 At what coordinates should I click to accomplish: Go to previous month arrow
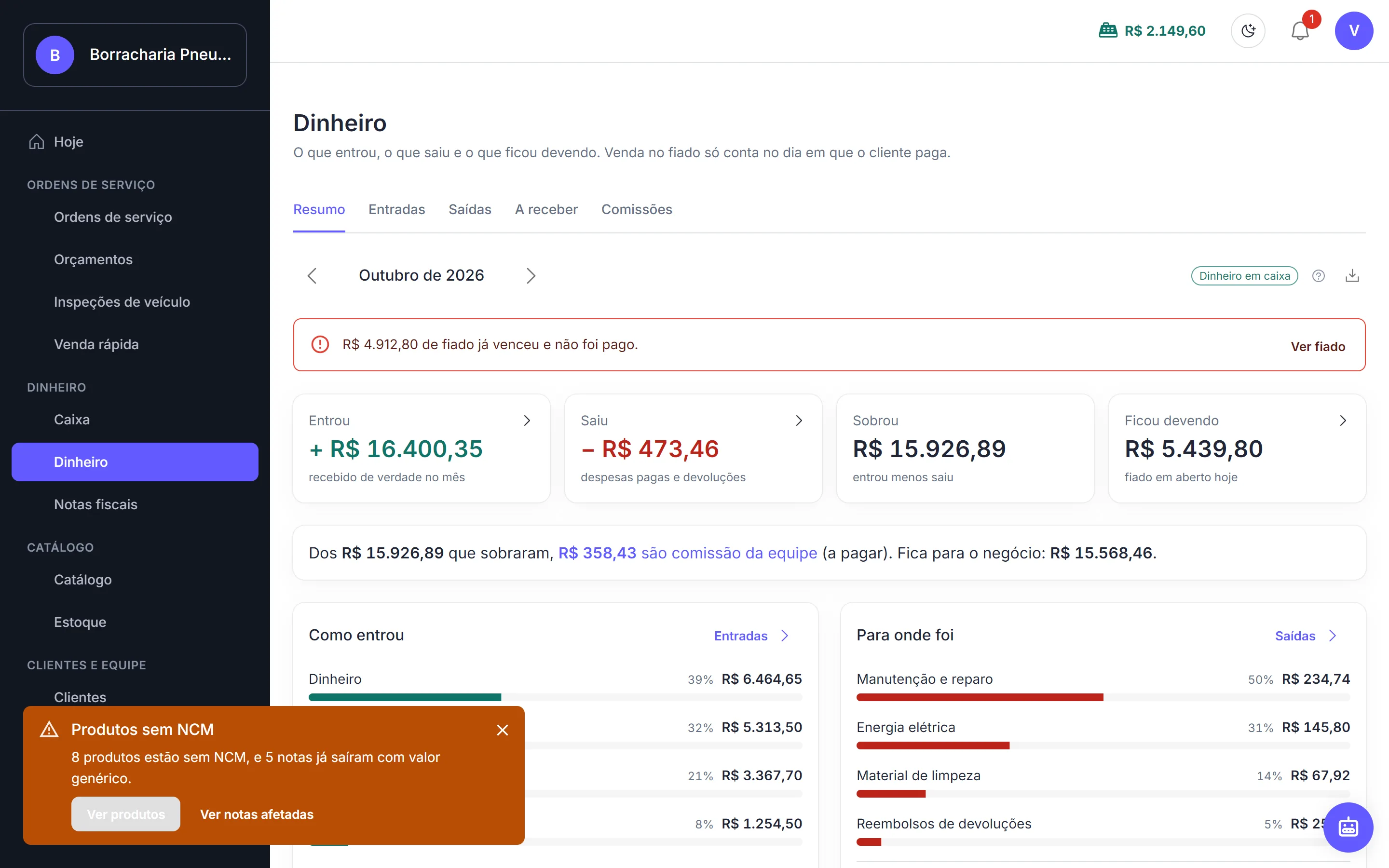(312, 276)
